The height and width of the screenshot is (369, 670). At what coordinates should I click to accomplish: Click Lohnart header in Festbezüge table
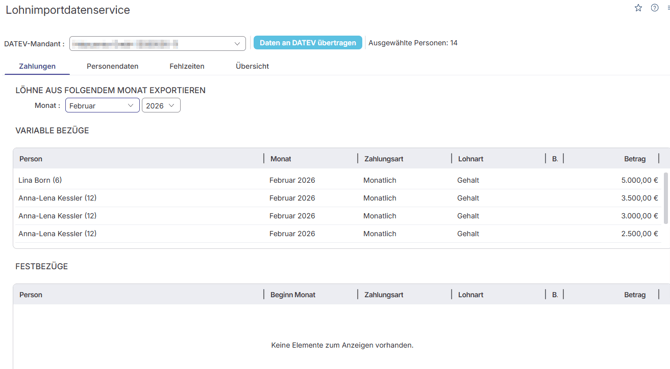470,295
